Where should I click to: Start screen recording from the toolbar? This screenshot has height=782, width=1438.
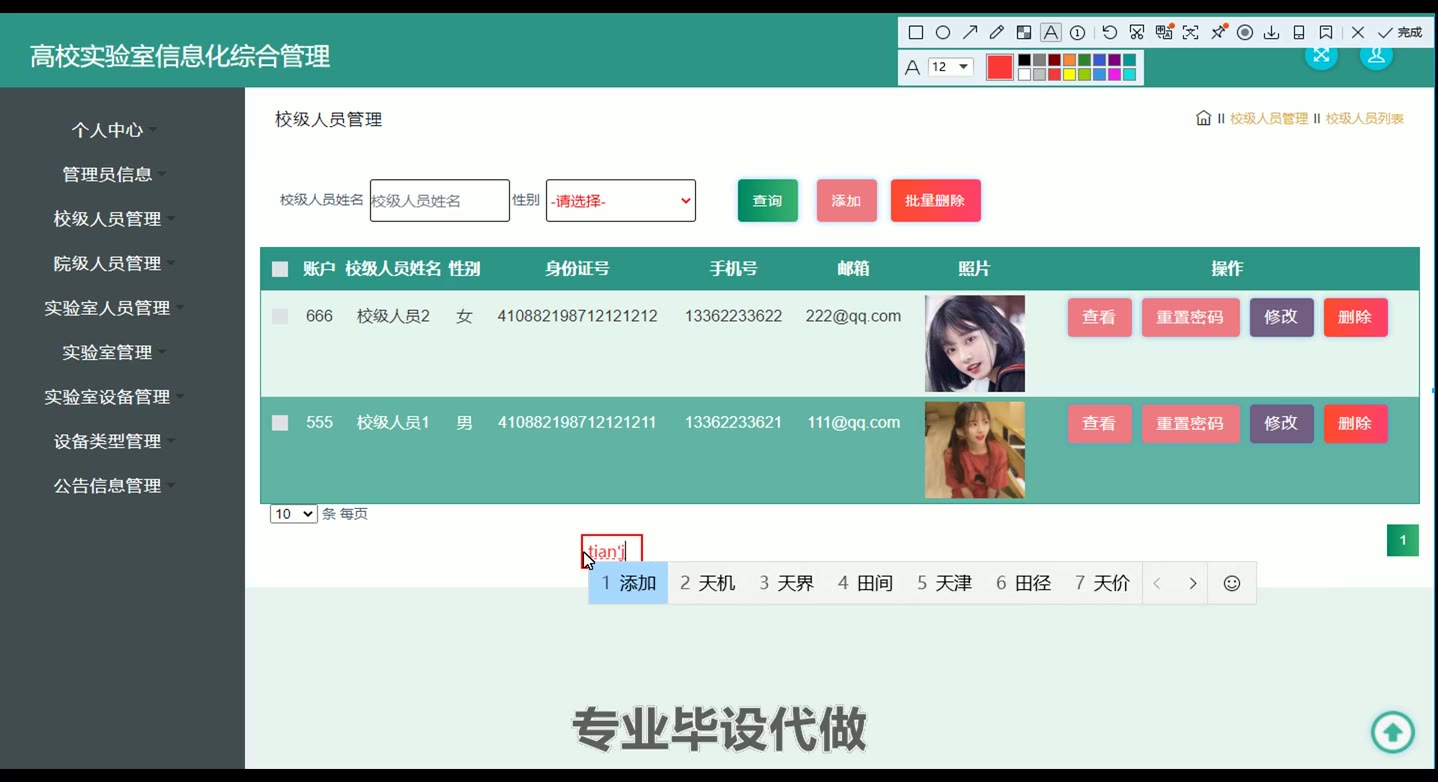(1245, 33)
